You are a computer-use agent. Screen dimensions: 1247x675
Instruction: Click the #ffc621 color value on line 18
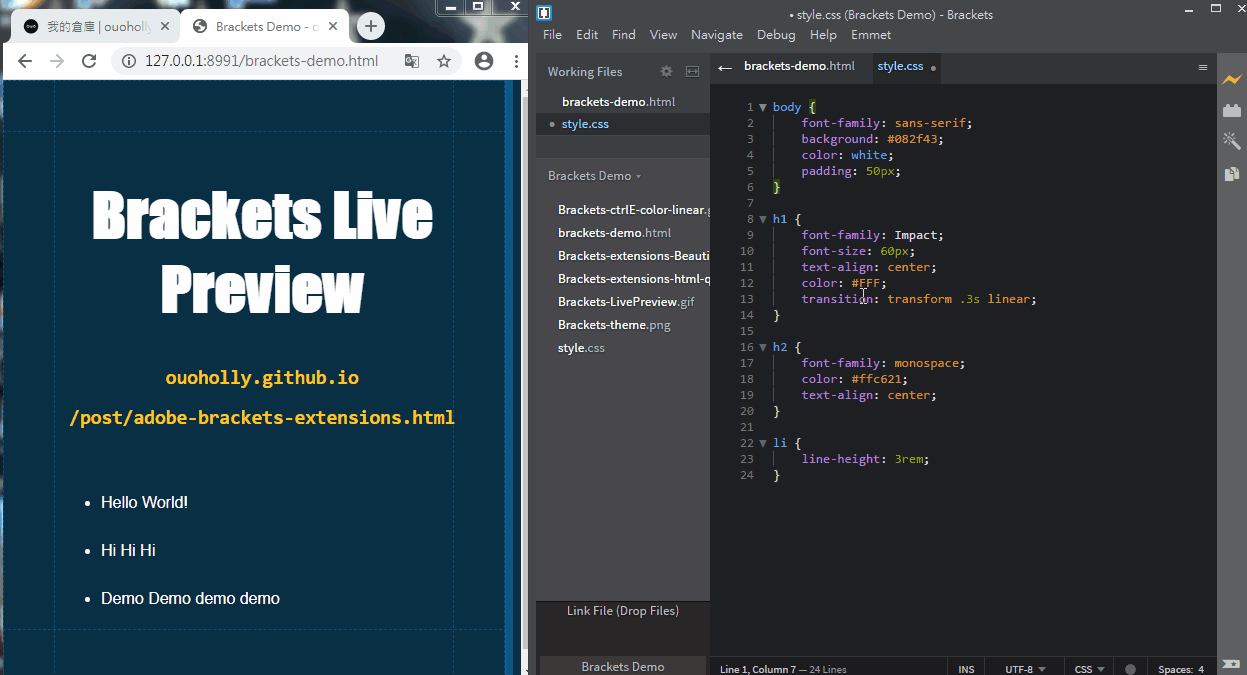pyautogui.click(x=877, y=378)
